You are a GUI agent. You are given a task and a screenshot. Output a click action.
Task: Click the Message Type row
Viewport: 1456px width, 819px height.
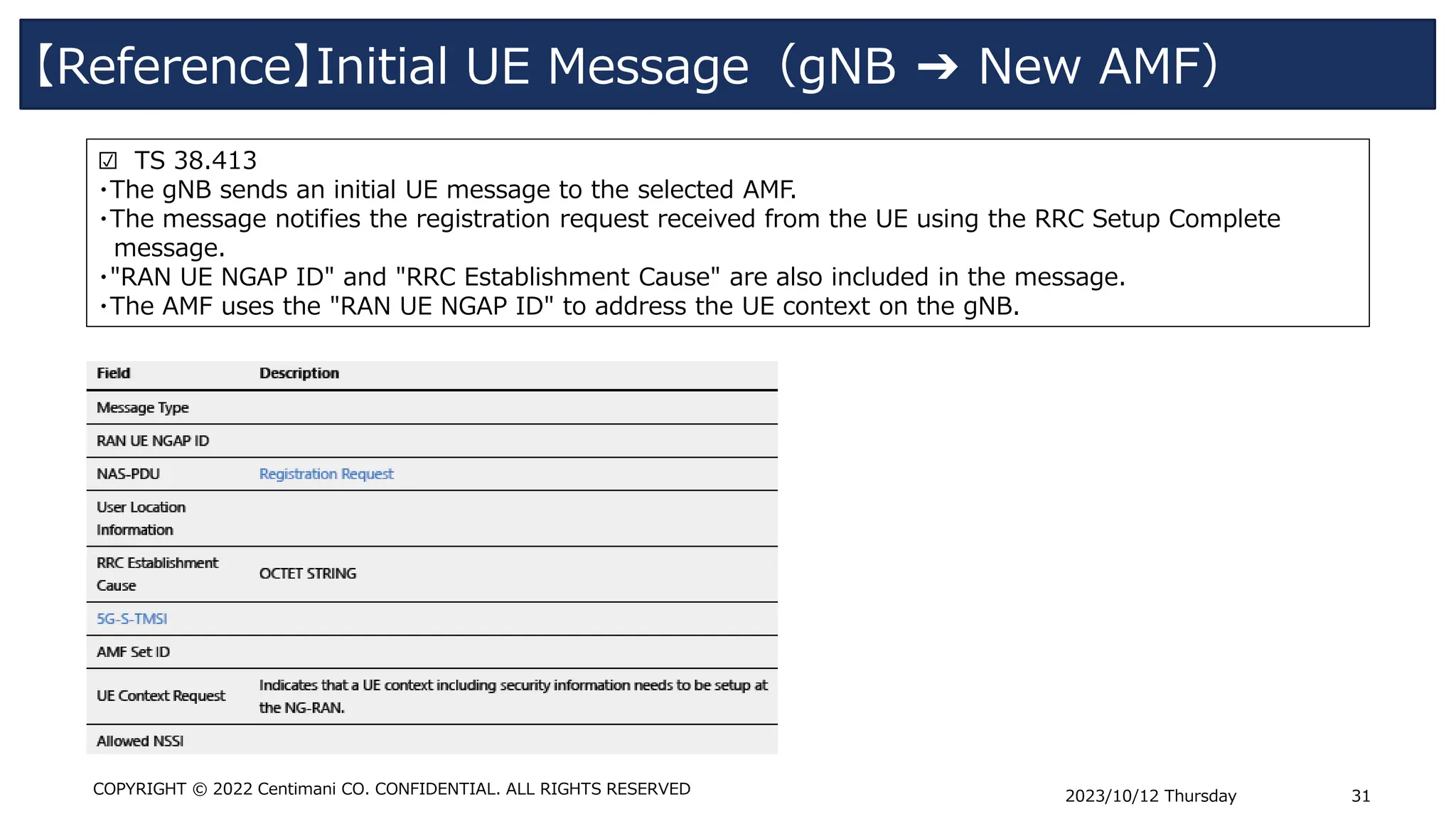click(432, 407)
